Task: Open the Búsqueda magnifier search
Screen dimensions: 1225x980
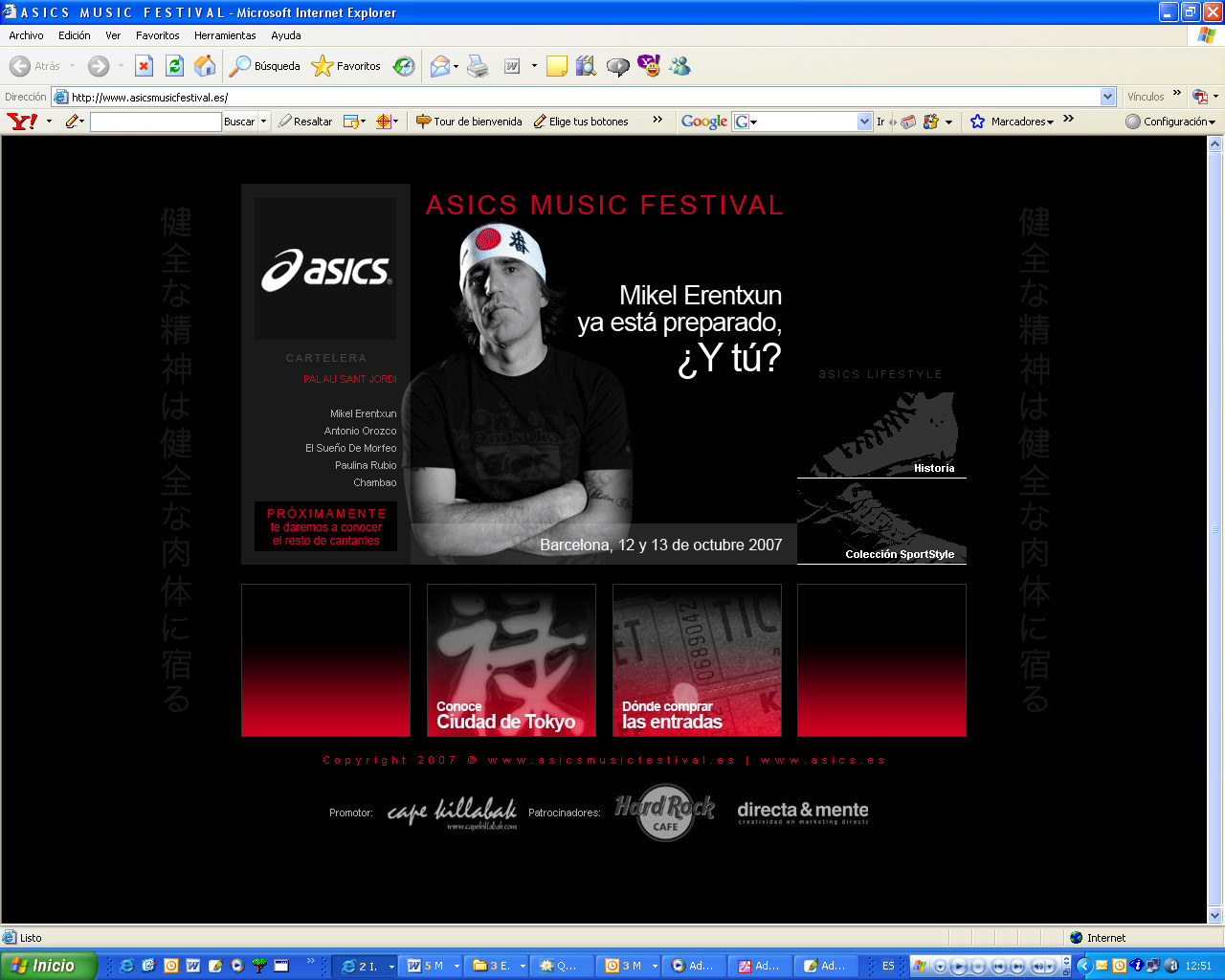Action: coord(265,66)
